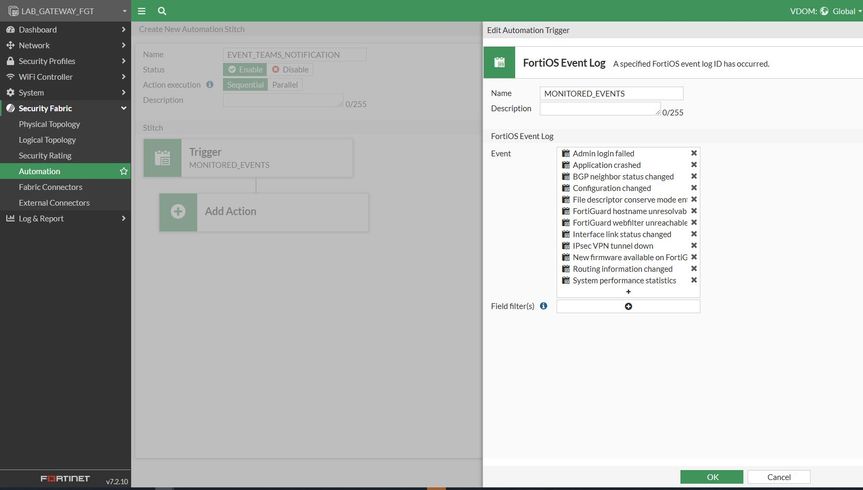
Task: Choose Sequential action execution
Action: pyautogui.click(x=245, y=85)
